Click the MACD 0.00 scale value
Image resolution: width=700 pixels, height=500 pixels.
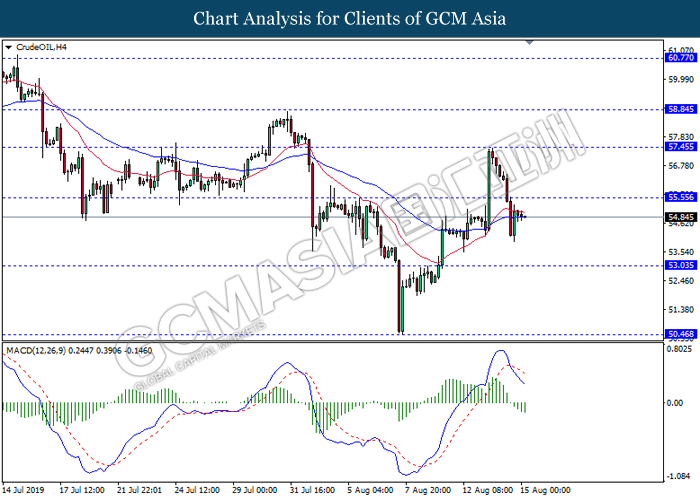(x=675, y=403)
